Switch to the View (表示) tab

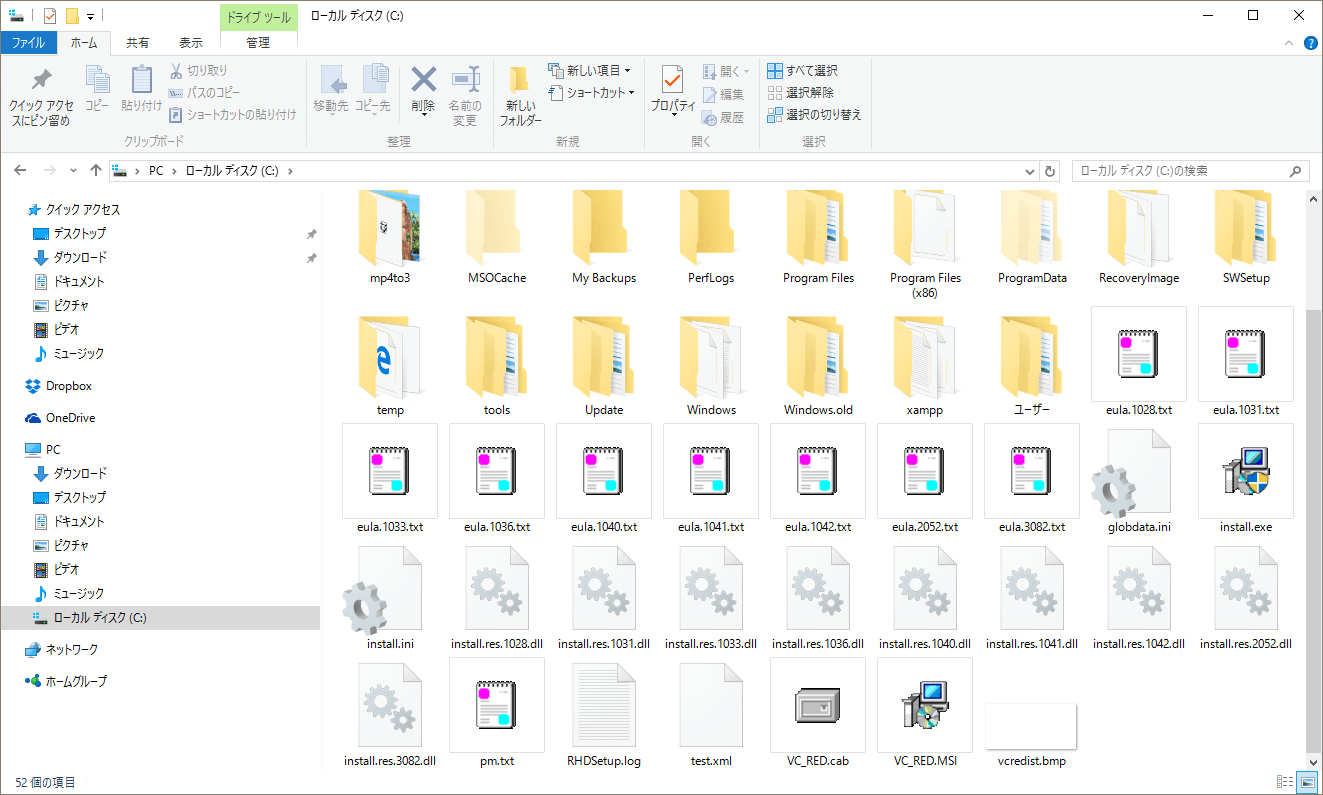[190, 43]
